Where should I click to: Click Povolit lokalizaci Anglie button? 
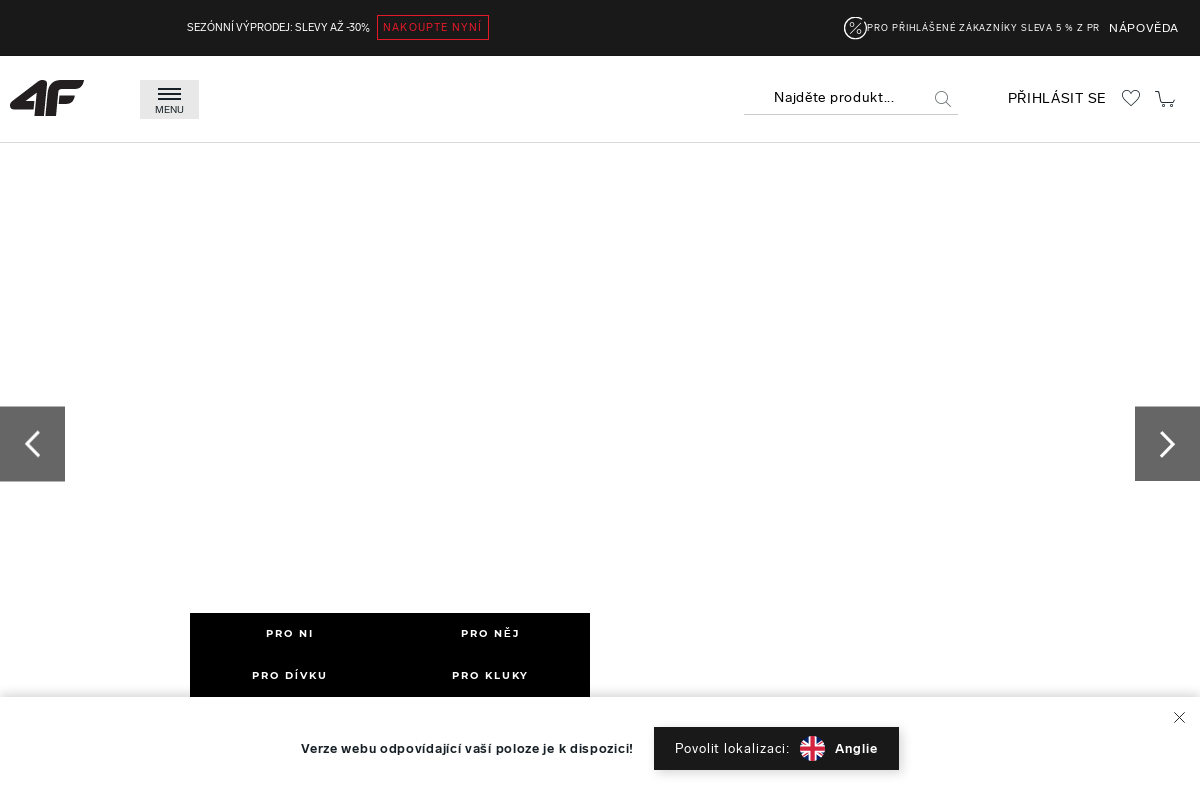tap(776, 748)
